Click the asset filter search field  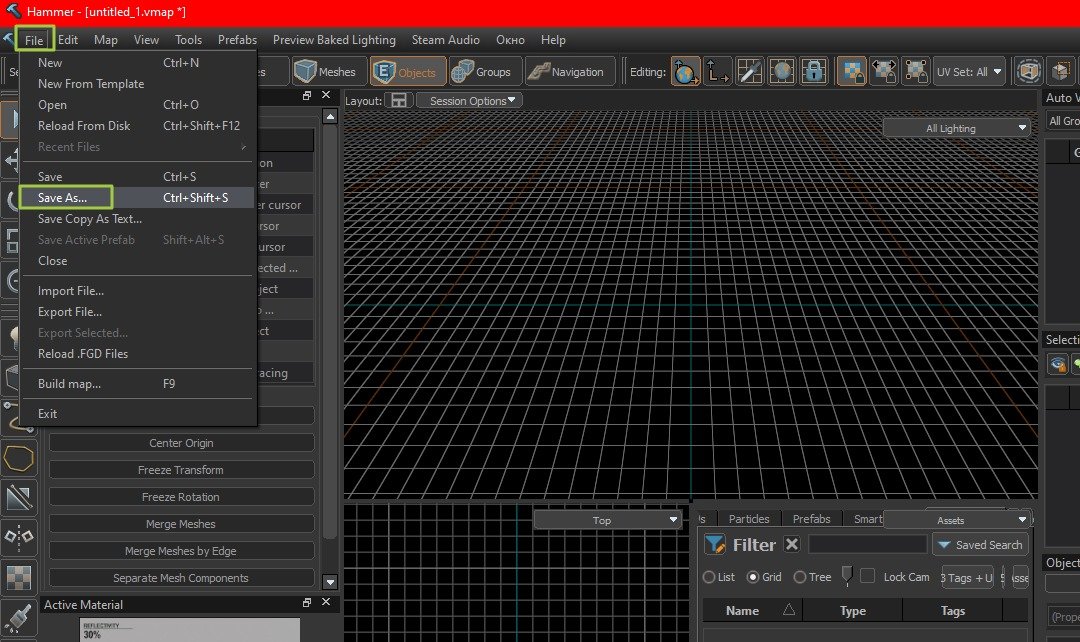[867, 545]
